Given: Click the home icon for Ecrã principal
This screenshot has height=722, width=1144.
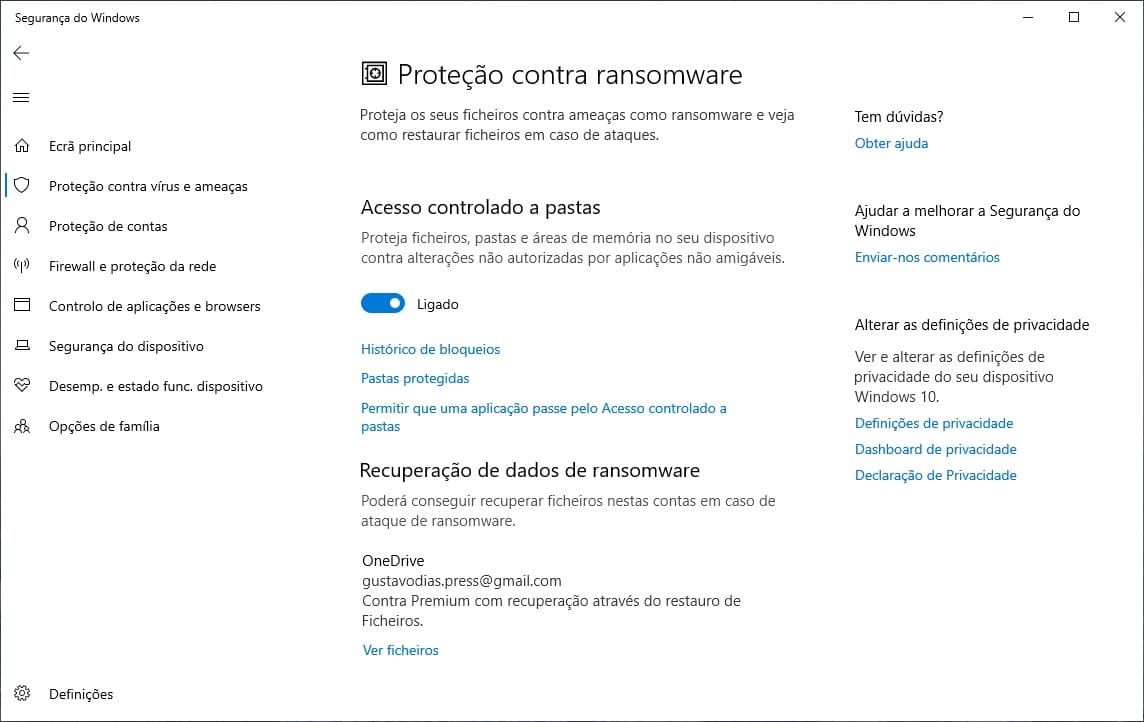Looking at the screenshot, I should 22,146.
